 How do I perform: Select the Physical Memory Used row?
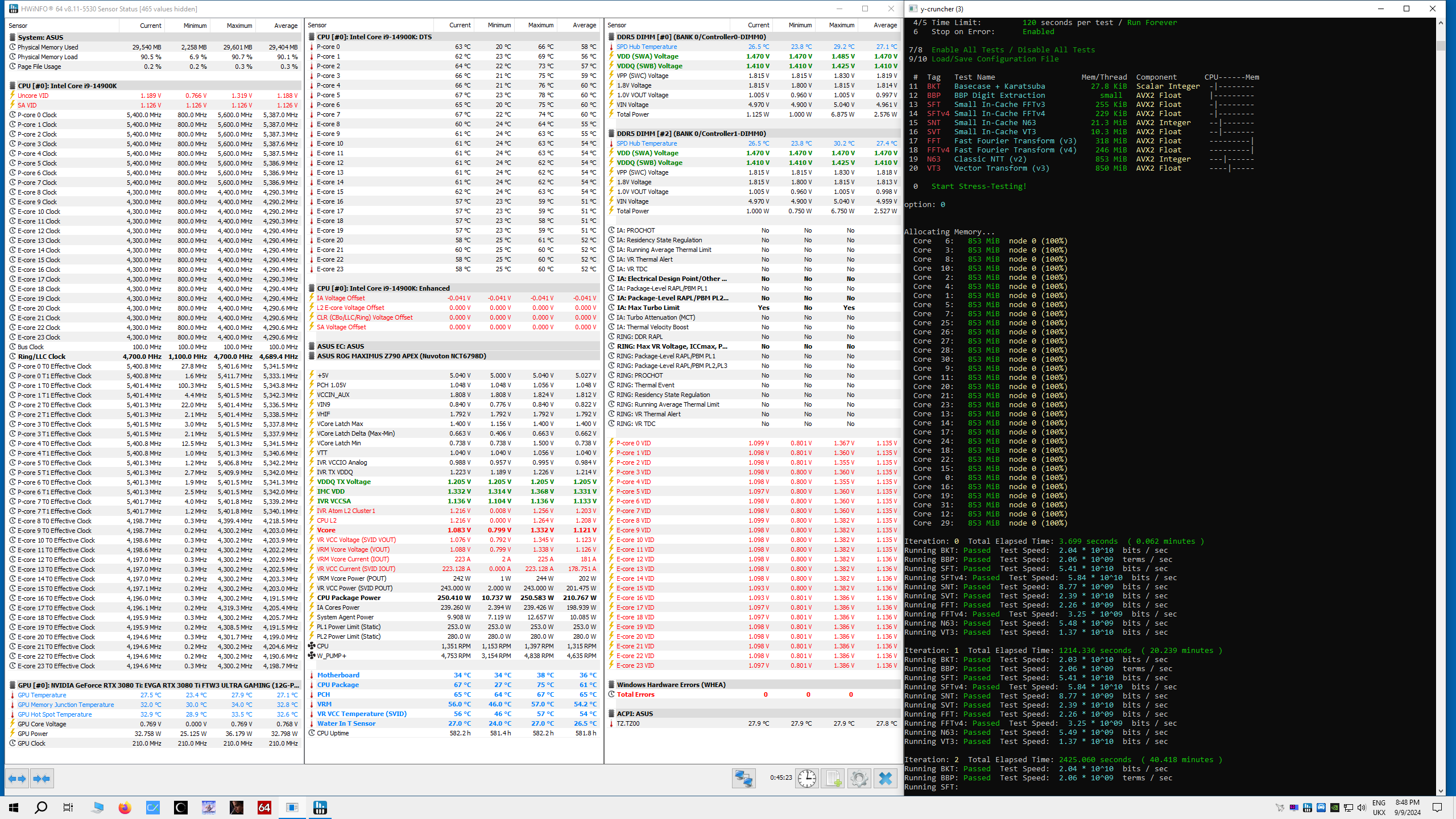(x=154, y=47)
